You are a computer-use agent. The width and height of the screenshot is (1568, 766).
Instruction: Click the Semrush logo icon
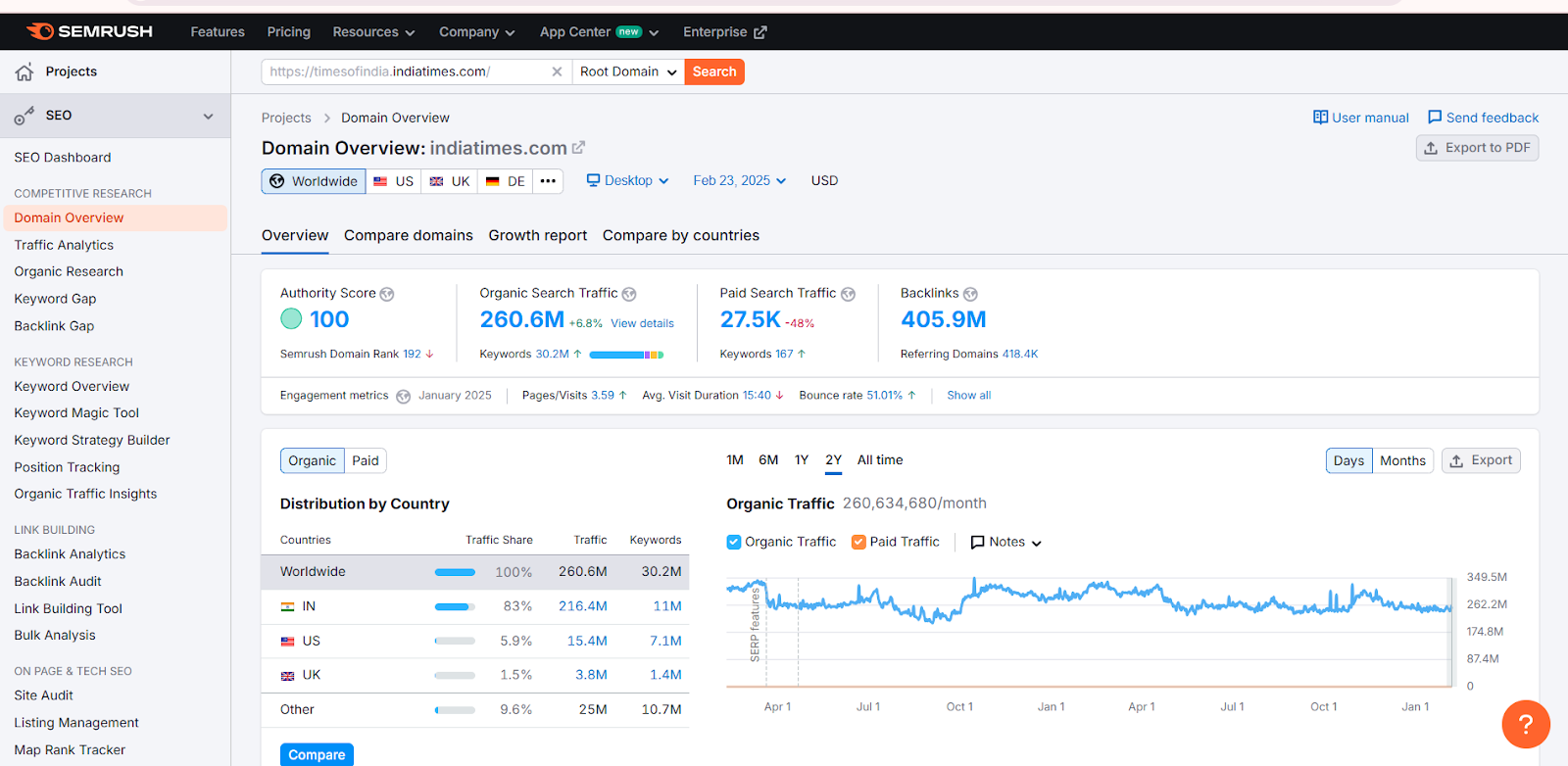pos(40,31)
